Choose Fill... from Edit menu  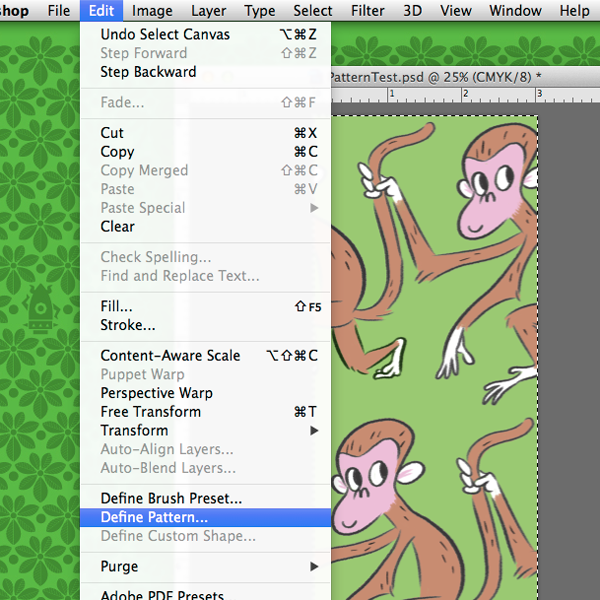(205, 307)
